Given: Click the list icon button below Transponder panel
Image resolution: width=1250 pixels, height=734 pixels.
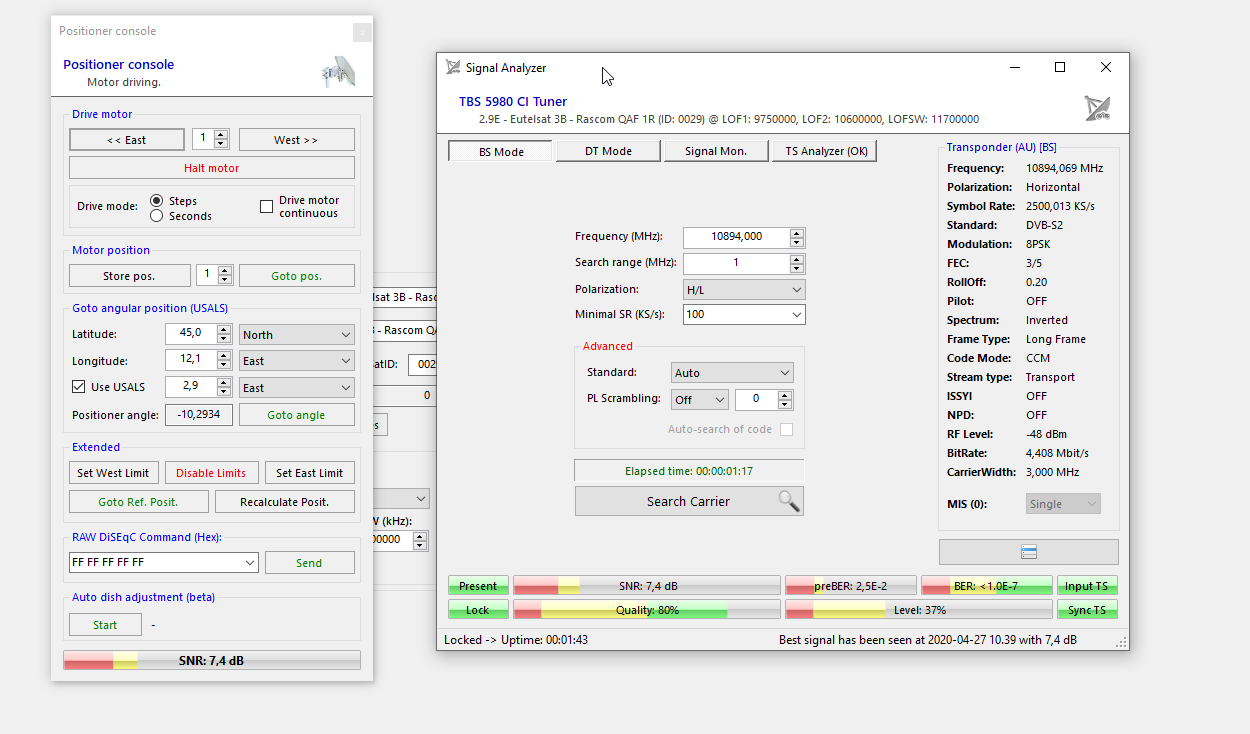Looking at the screenshot, I should pyautogui.click(x=1028, y=552).
